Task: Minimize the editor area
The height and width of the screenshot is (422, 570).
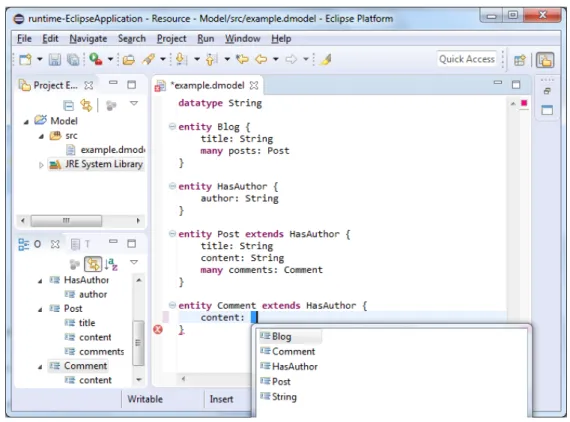Action: click(x=498, y=83)
